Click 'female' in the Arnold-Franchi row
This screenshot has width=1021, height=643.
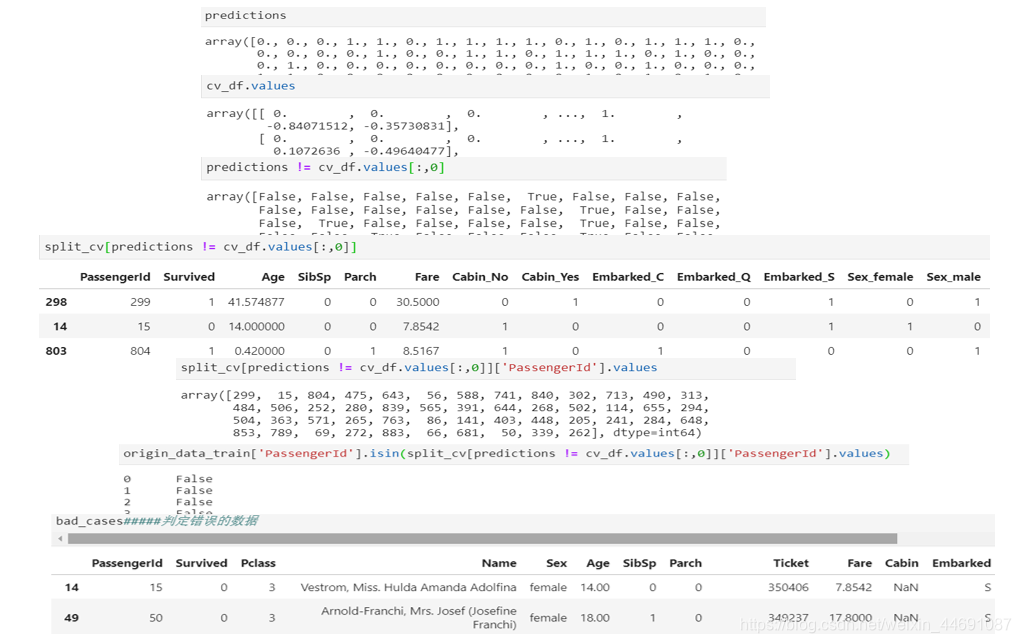click(548, 618)
